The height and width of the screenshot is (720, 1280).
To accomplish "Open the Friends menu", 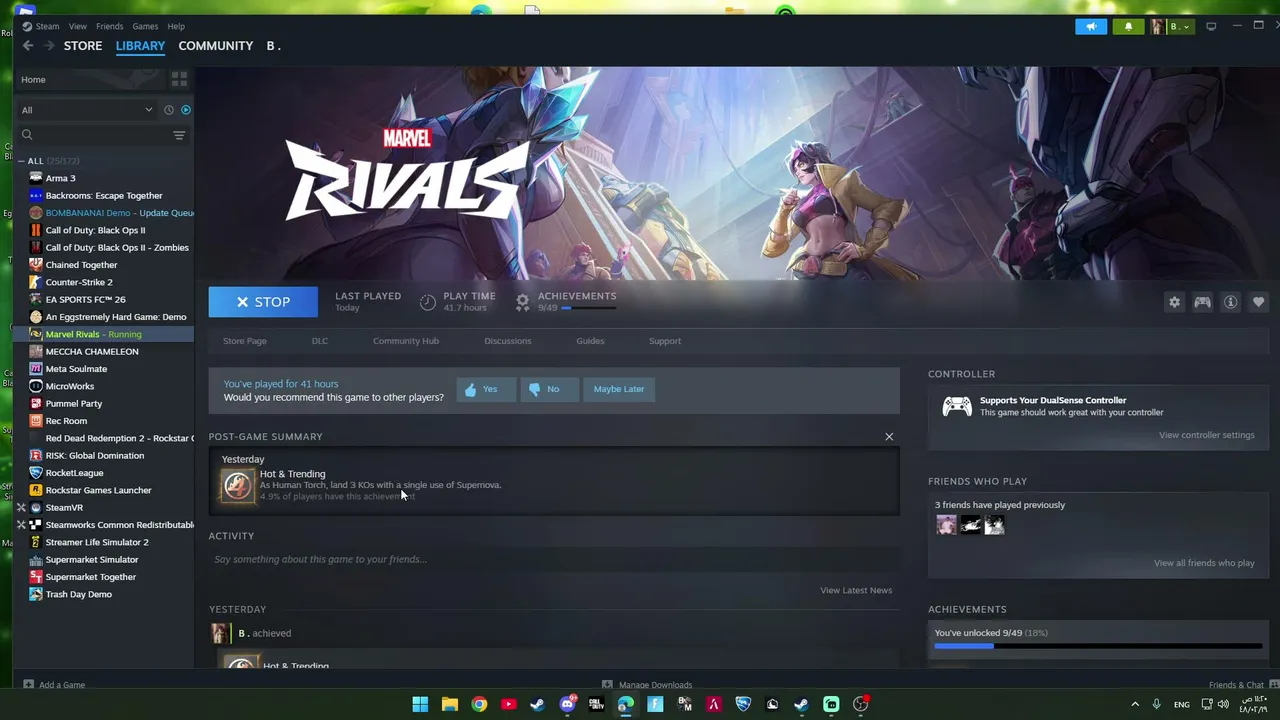I will coord(109,26).
